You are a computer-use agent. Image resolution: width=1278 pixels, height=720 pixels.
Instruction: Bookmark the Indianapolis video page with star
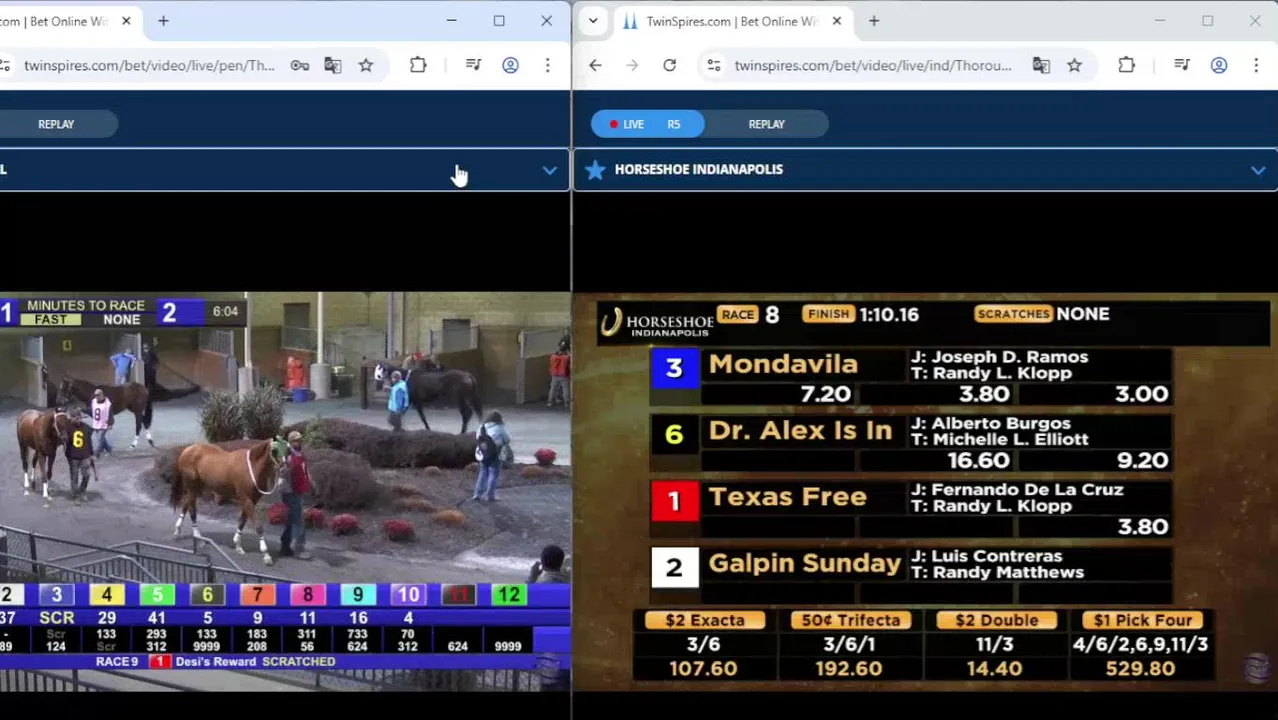[1074, 66]
